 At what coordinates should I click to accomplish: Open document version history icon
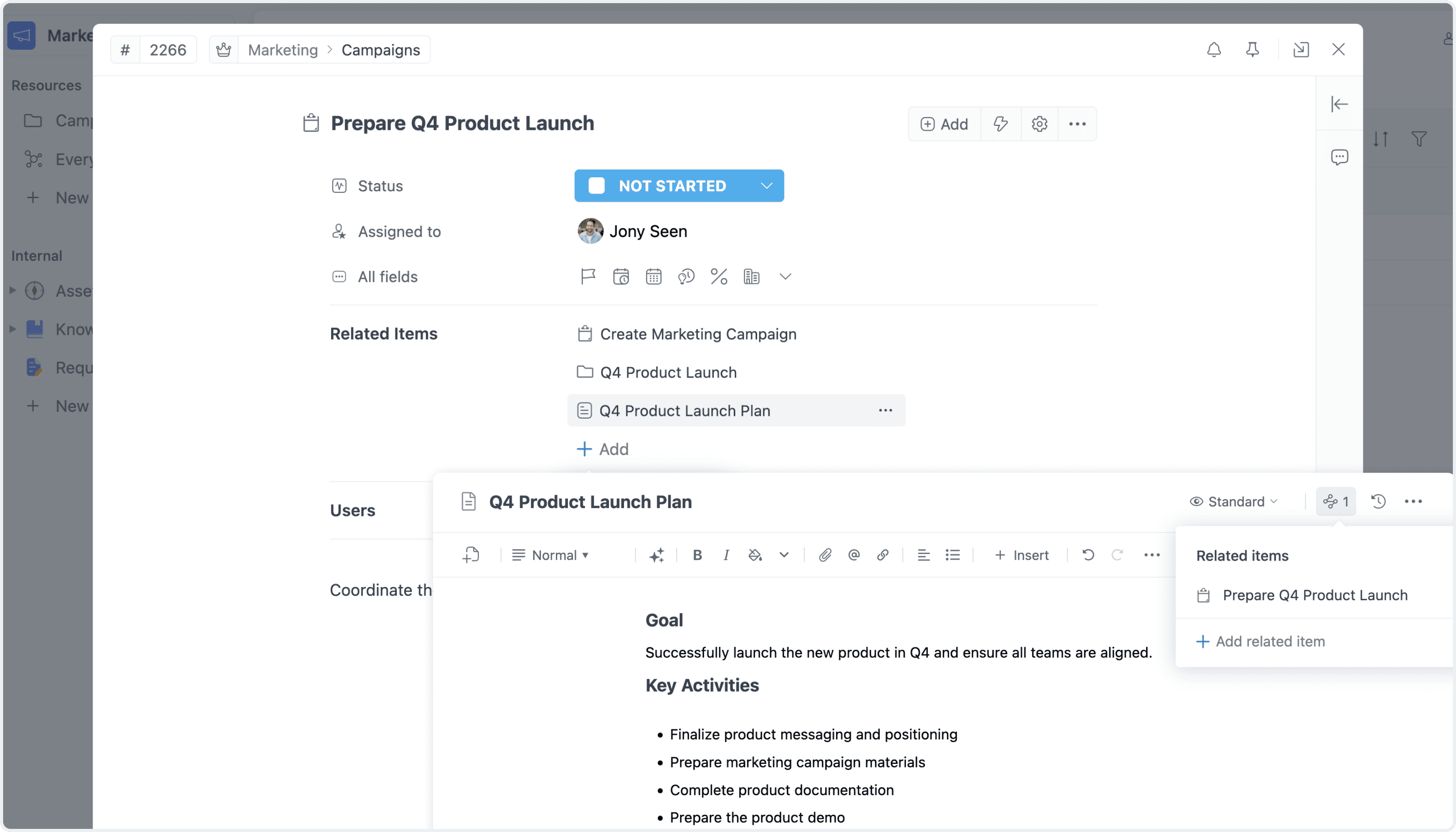(1377, 501)
